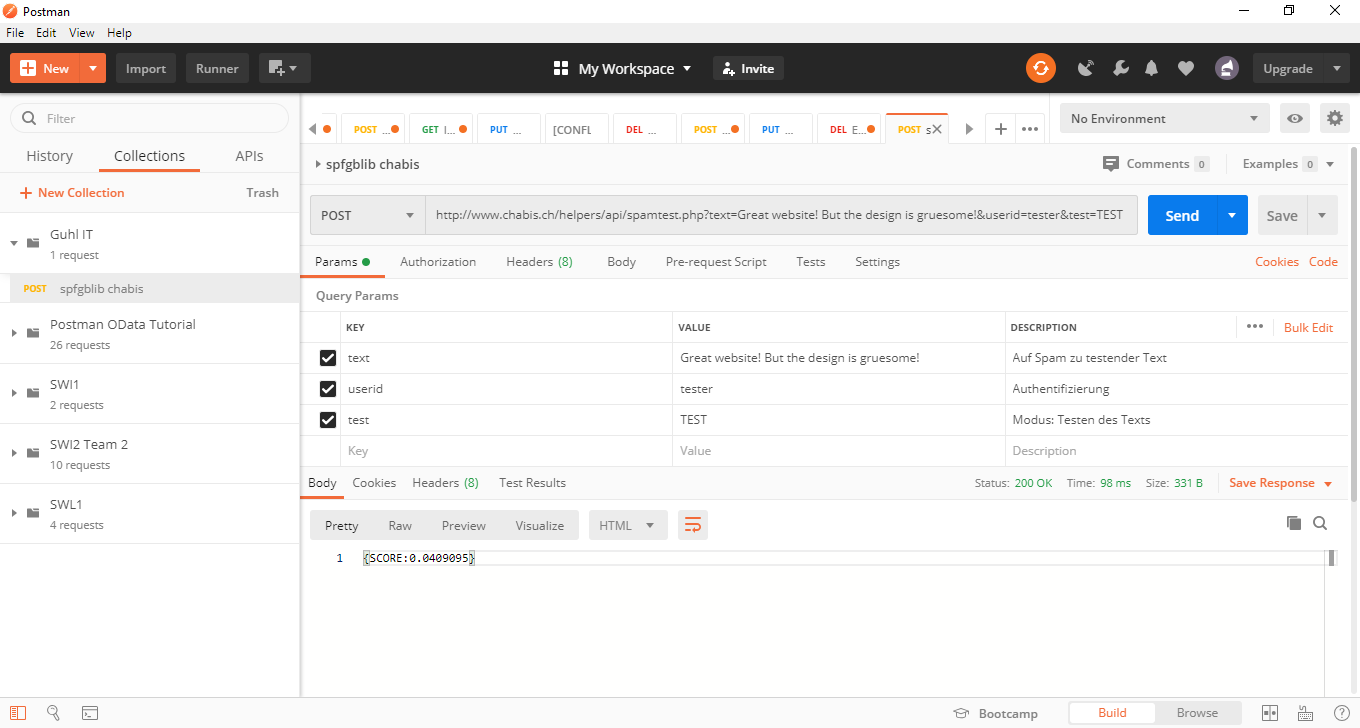Open the response format HTML dropdown

click(x=627, y=525)
